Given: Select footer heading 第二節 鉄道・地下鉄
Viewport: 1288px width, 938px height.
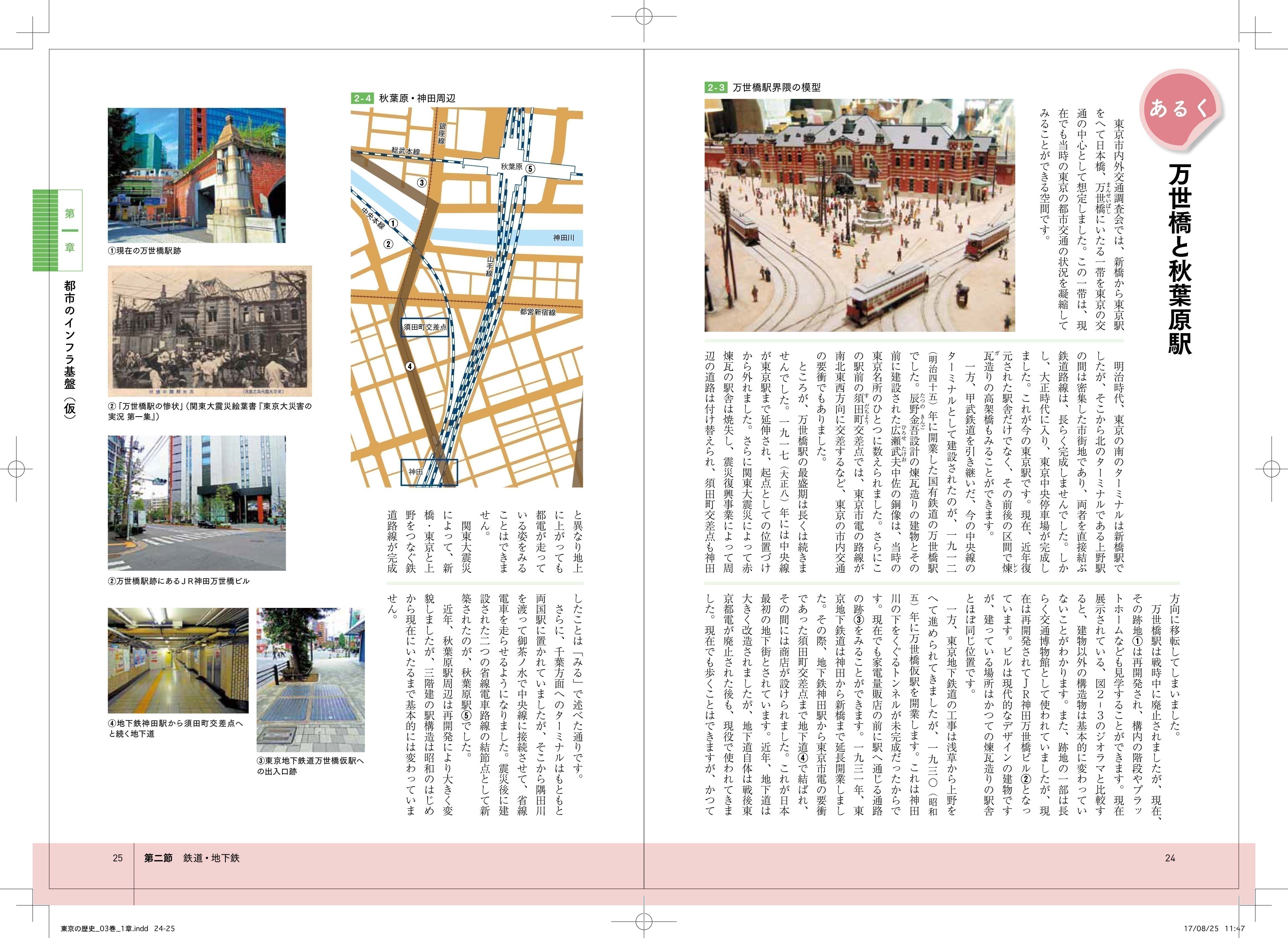Looking at the screenshot, I should click(x=192, y=858).
